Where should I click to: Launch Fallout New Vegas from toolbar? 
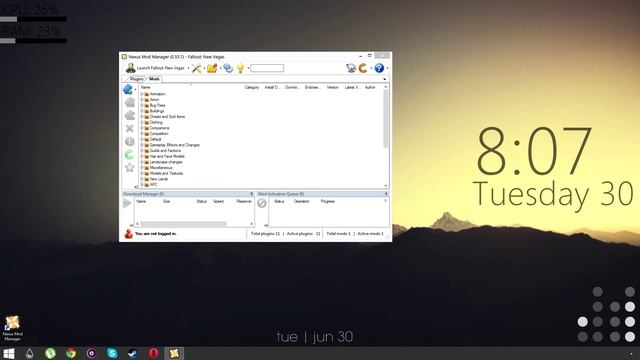click(155, 68)
